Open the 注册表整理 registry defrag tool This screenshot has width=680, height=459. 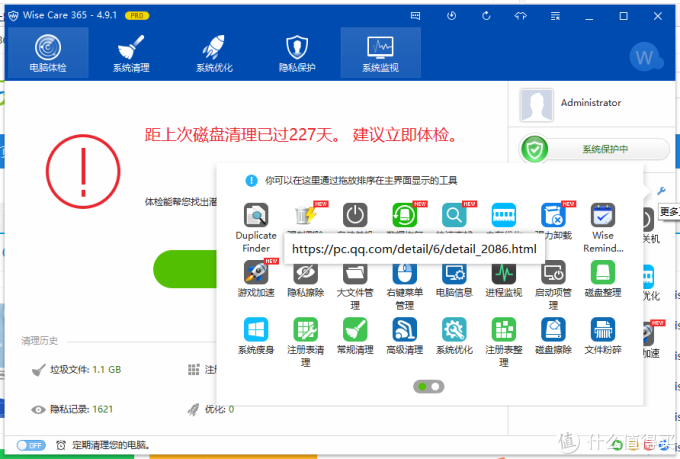point(503,342)
